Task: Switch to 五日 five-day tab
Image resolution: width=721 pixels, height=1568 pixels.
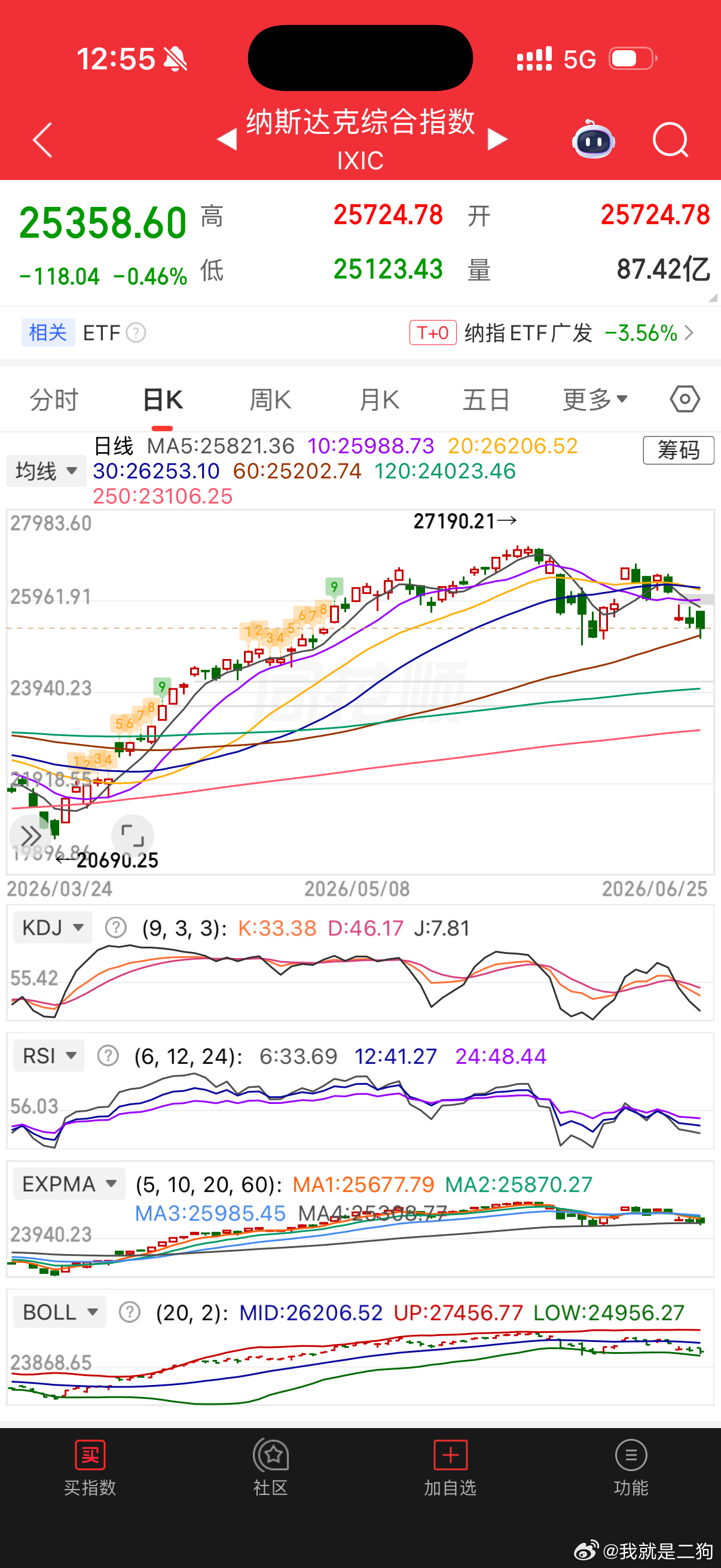Action: coord(487,399)
